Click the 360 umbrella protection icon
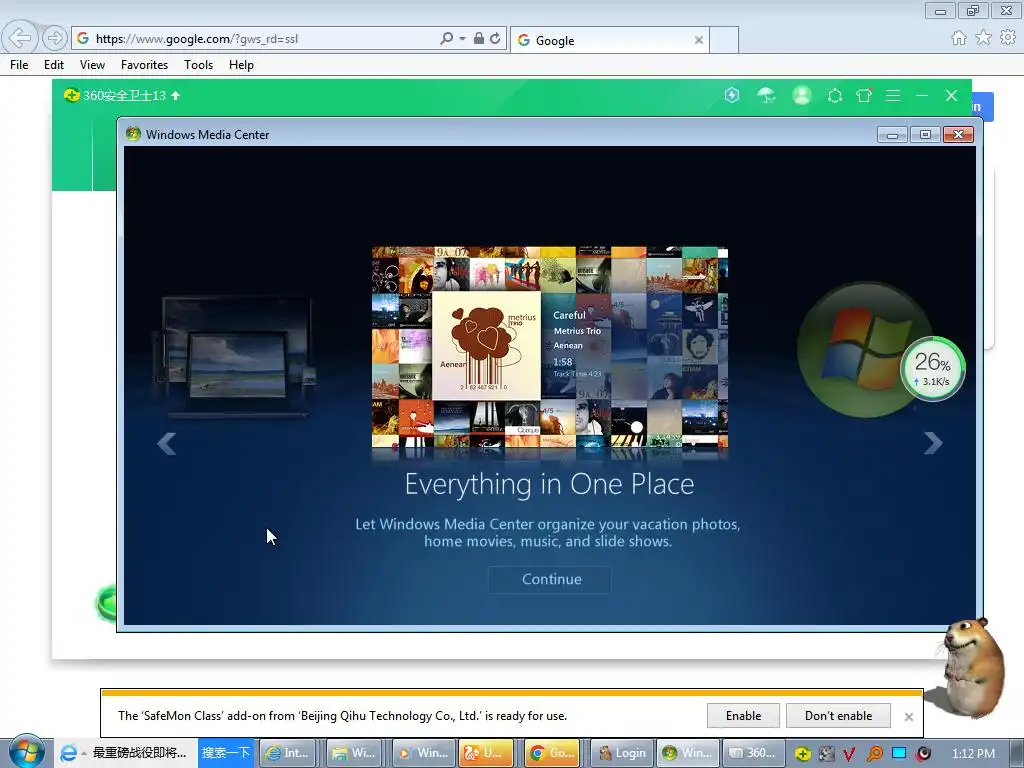 [x=766, y=95]
